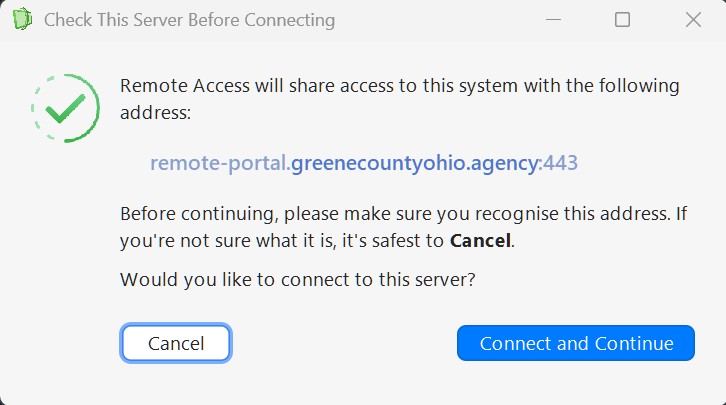Maximize the server check dialog window

(x=622, y=20)
